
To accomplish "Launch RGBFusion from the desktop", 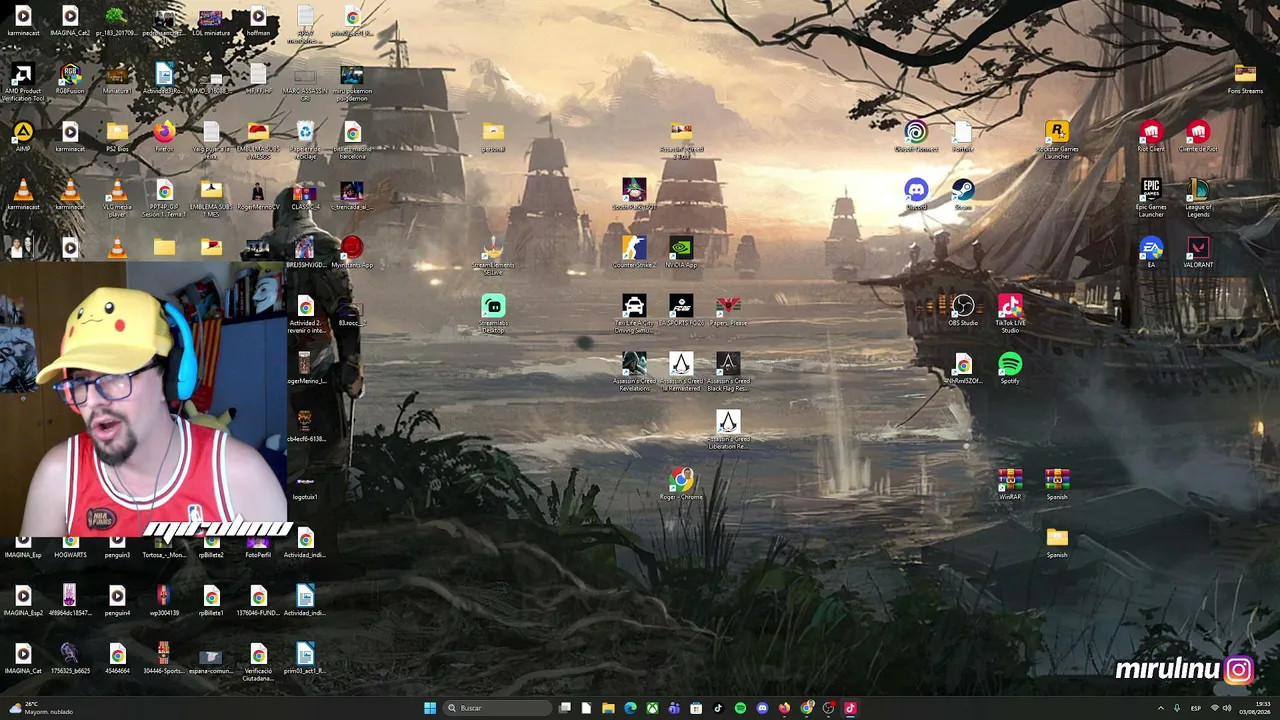I will [70, 80].
